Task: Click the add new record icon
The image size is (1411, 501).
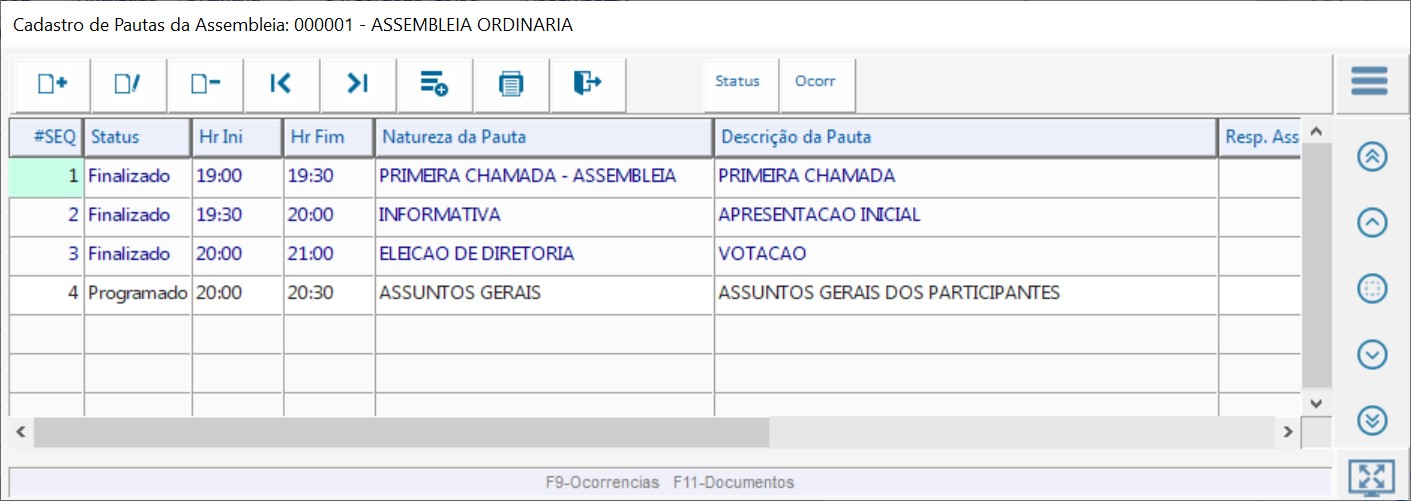Action: pos(52,84)
